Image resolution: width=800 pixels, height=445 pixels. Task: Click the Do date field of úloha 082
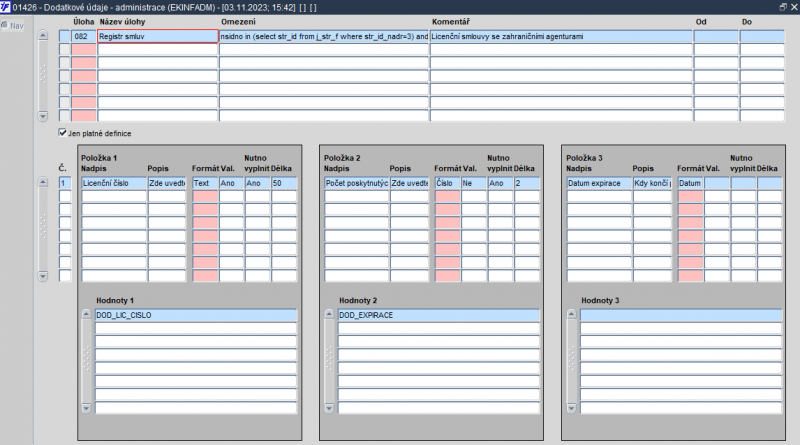click(x=762, y=36)
